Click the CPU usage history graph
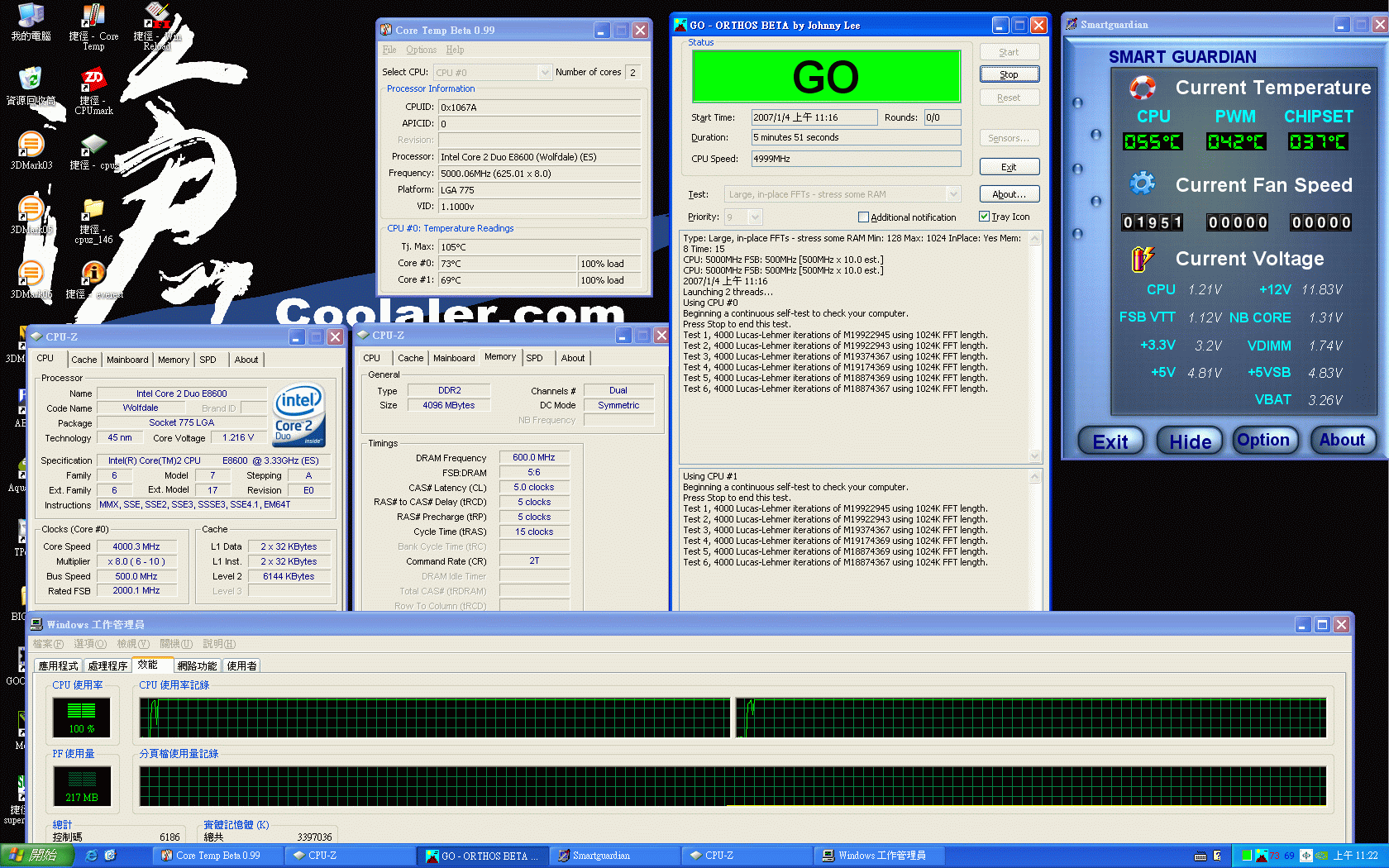Viewport: 1389px width, 868px height. pyautogui.click(x=434, y=718)
